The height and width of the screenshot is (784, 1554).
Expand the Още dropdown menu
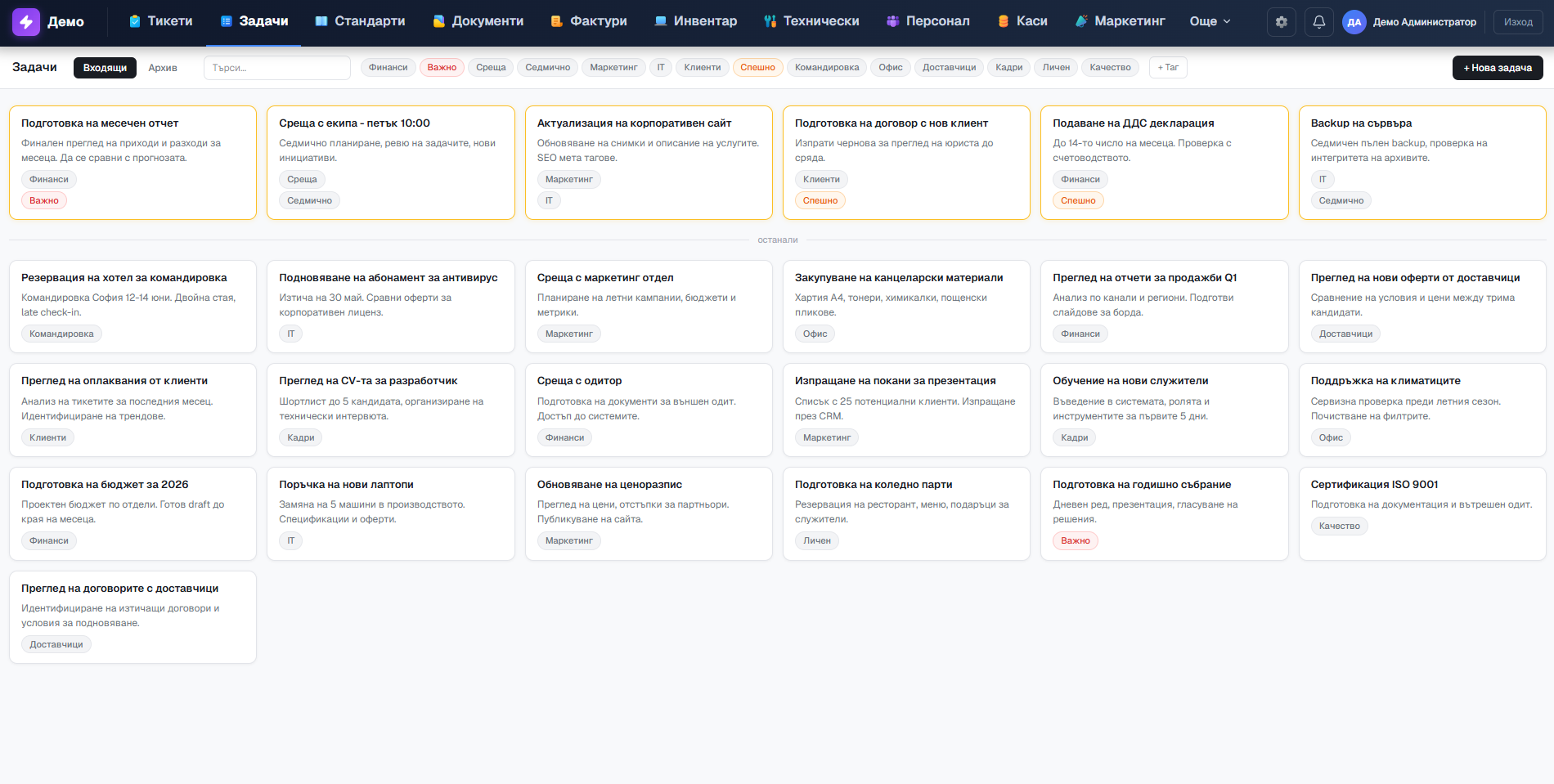[1210, 21]
